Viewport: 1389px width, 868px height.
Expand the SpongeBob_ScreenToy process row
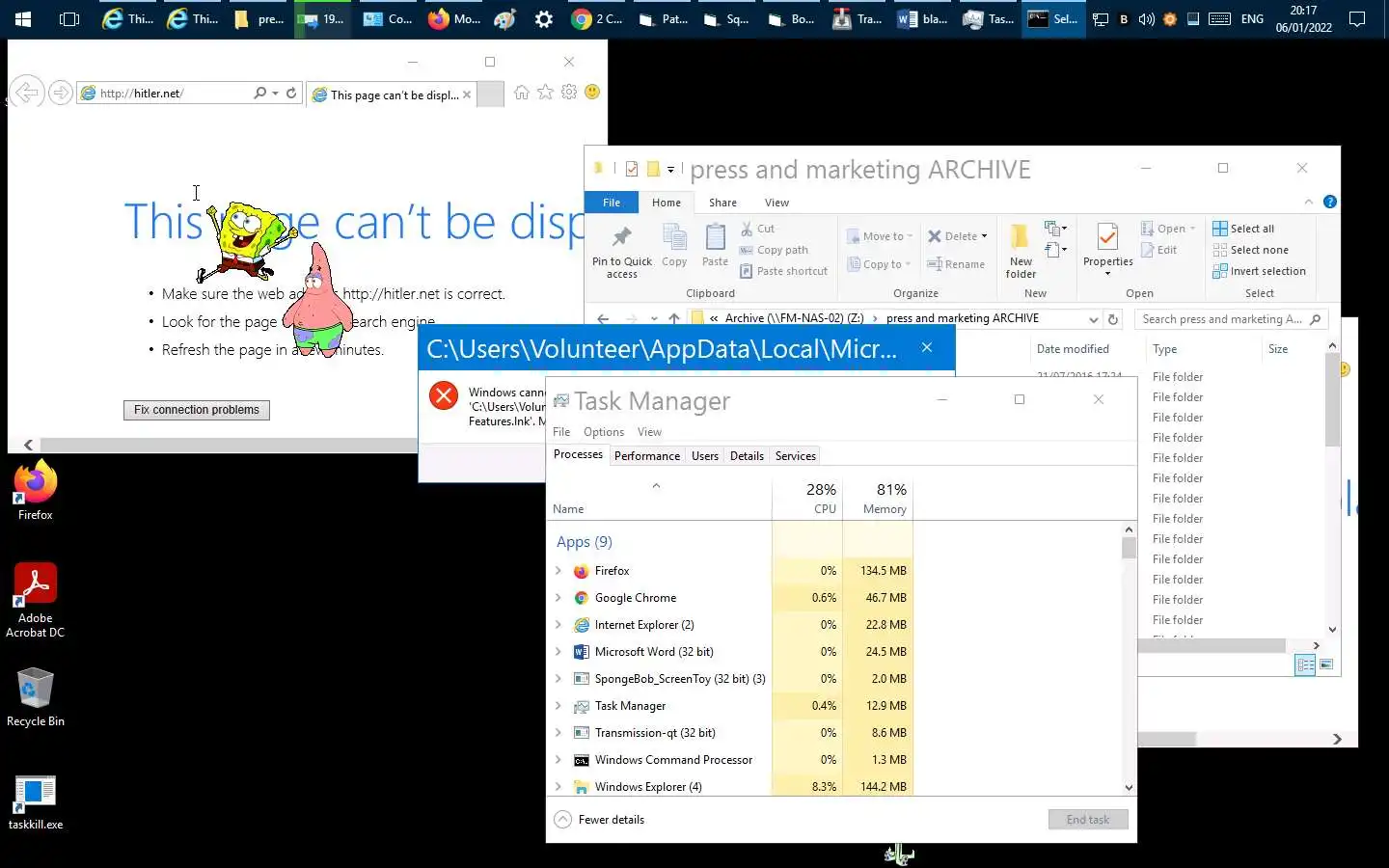pos(558,679)
